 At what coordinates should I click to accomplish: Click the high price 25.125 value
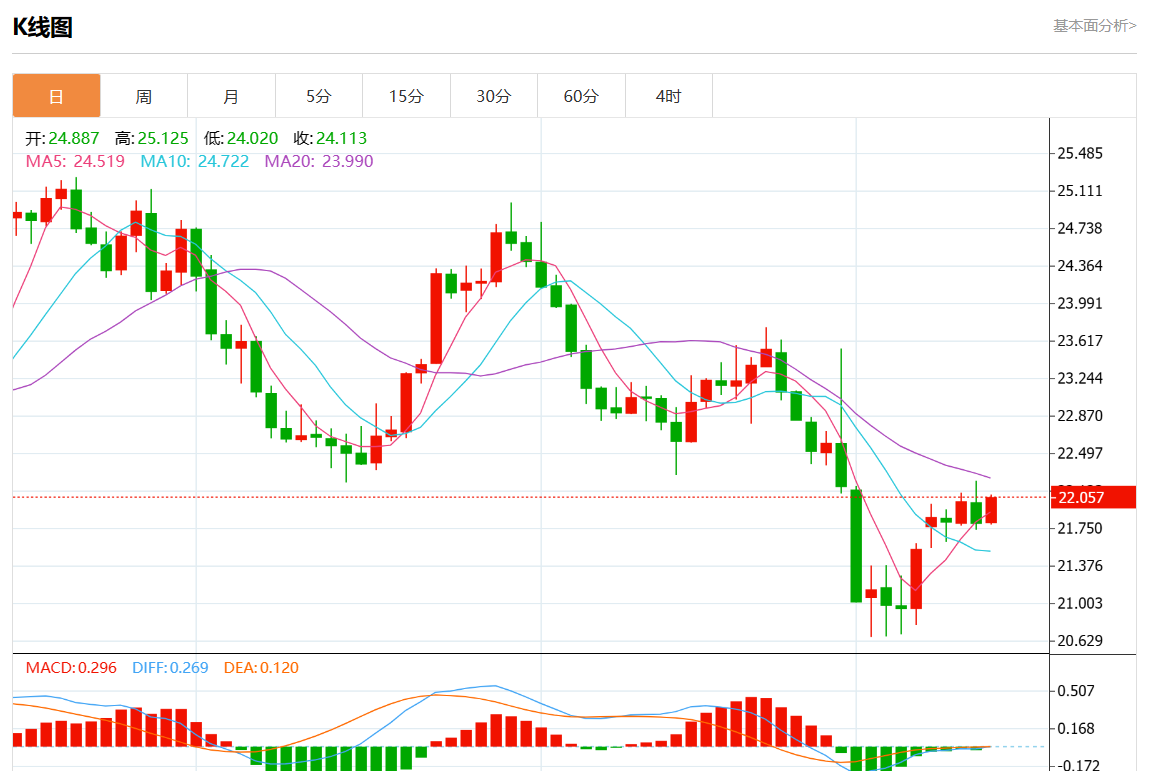click(x=163, y=138)
